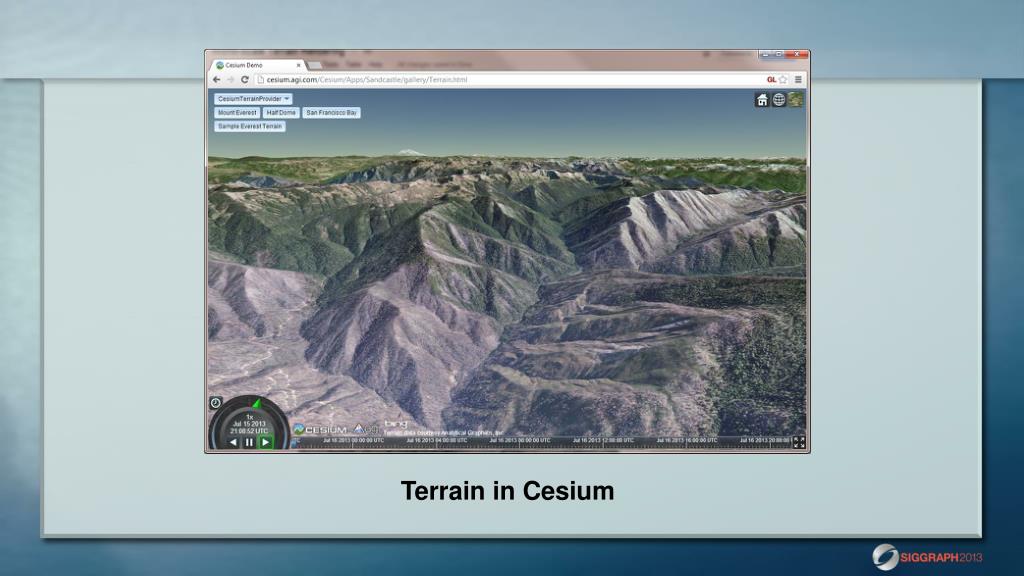The image size is (1024, 576).
Task: Open the CesiumTerrainProvider dropdown
Action: [x=253, y=99]
